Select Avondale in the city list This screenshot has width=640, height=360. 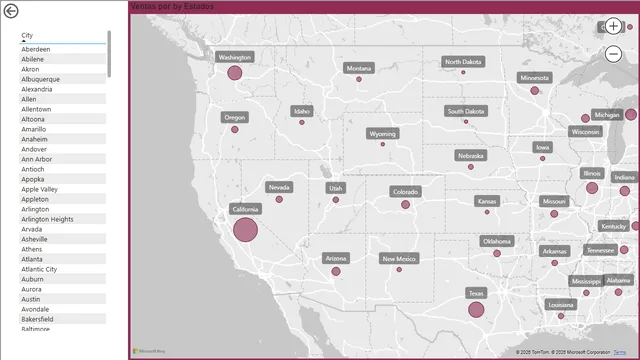(63, 309)
